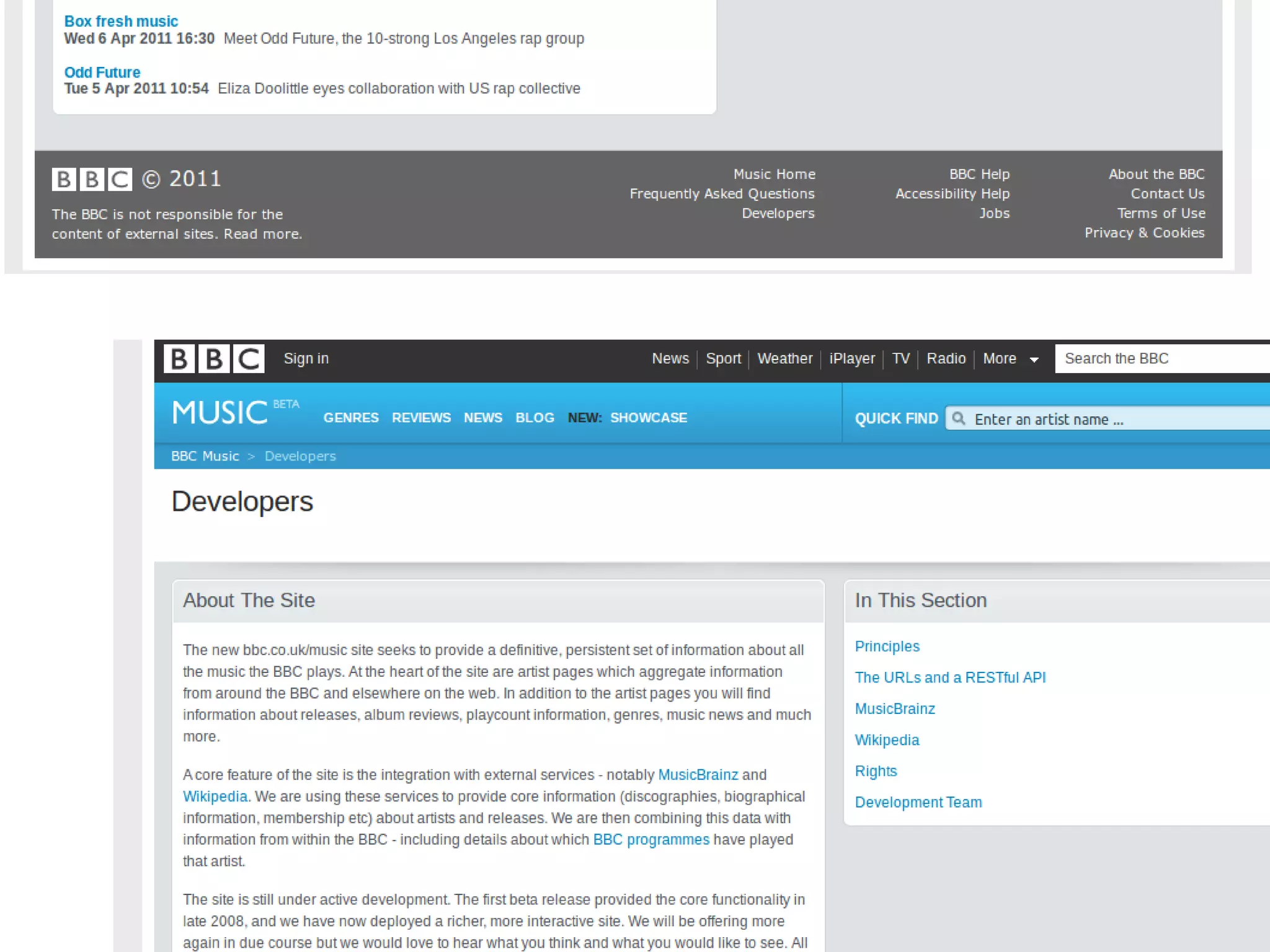Image resolution: width=1270 pixels, height=952 pixels.
Task: Open the Principles section link
Action: point(887,646)
